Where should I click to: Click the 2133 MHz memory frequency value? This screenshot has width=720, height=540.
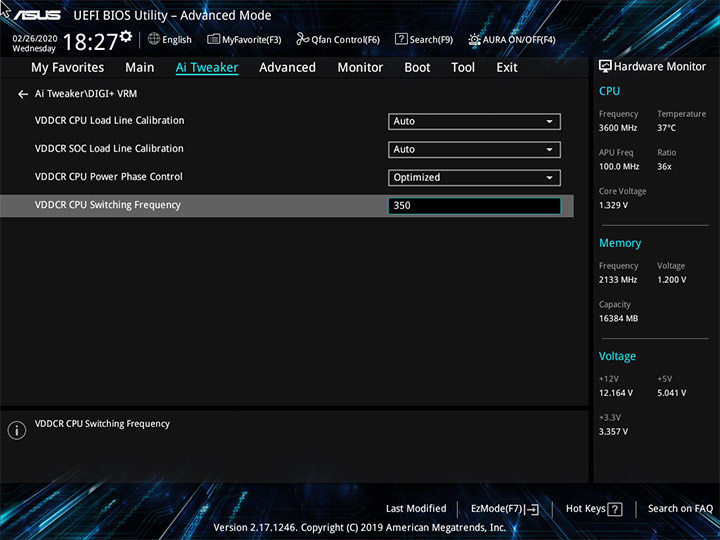point(618,280)
